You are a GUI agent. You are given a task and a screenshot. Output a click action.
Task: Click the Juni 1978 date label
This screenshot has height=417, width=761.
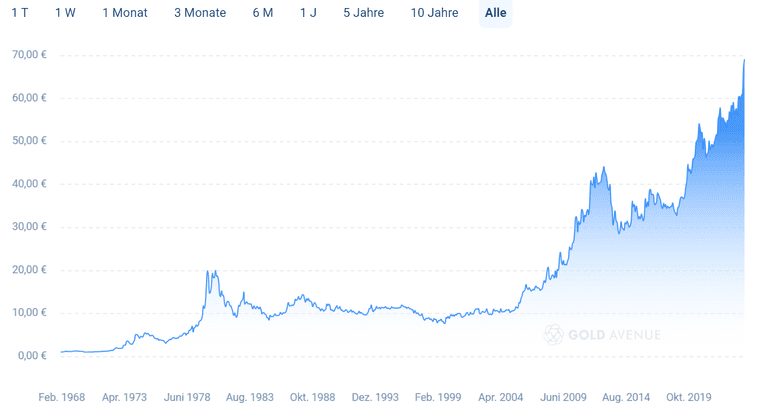click(x=187, y=397)
